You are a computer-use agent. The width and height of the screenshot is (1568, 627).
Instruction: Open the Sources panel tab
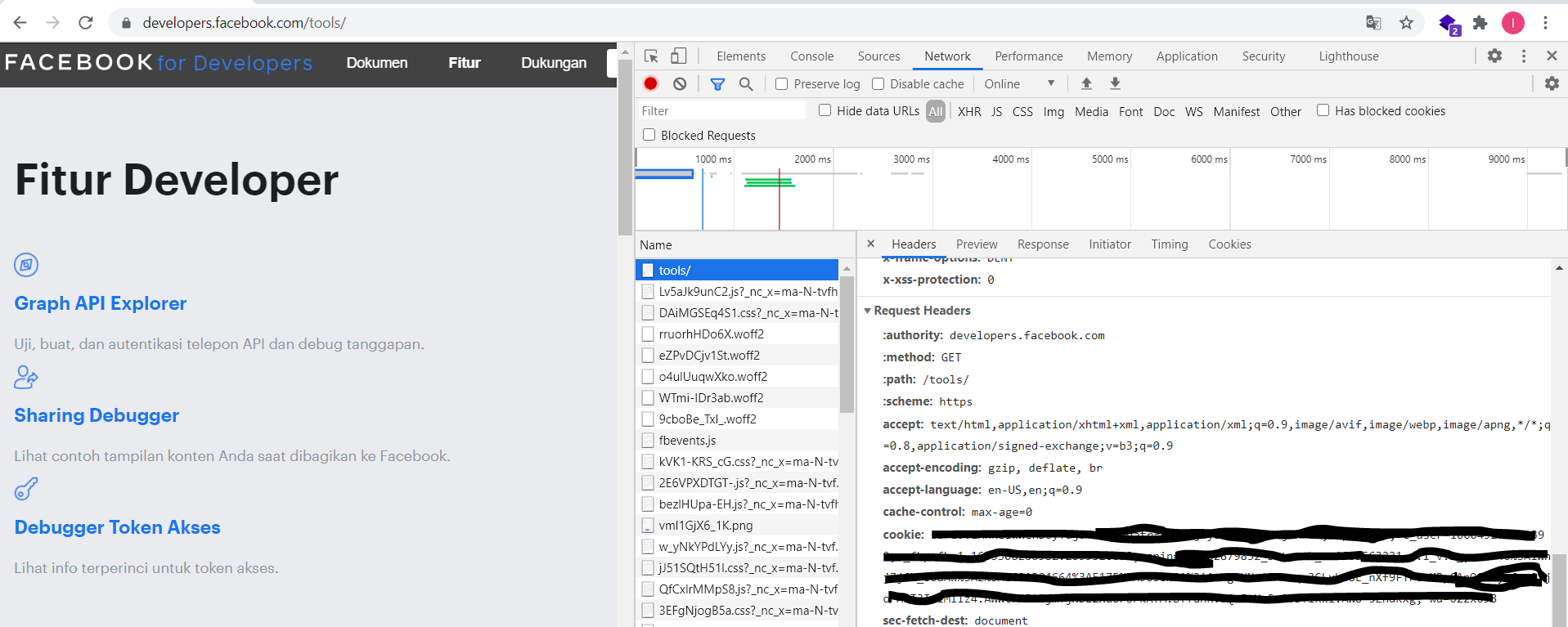[878, 56]
